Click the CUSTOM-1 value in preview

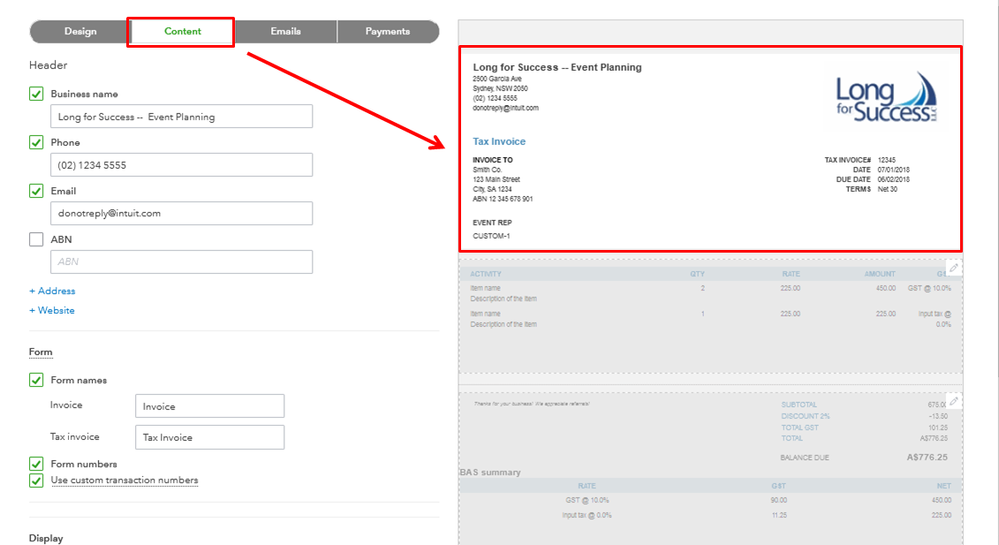click(491, 236)
